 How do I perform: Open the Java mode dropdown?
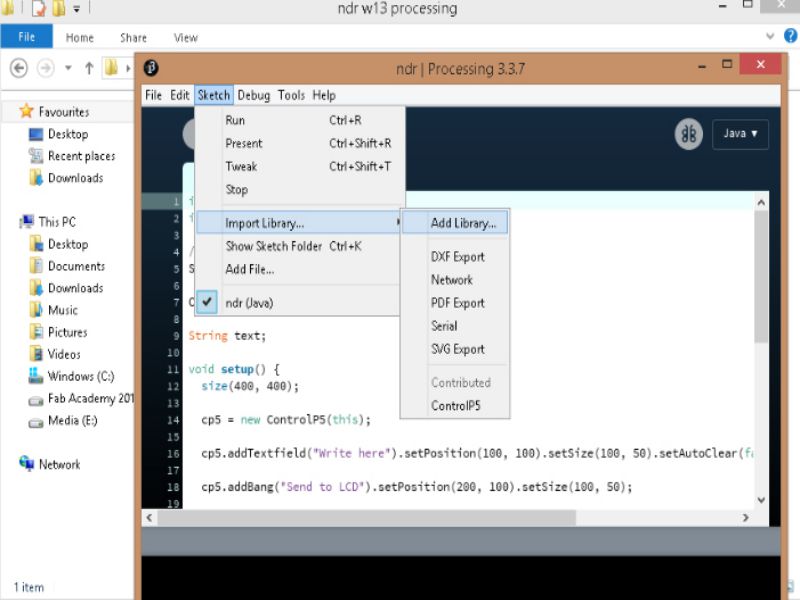click(x=740, y=134)
